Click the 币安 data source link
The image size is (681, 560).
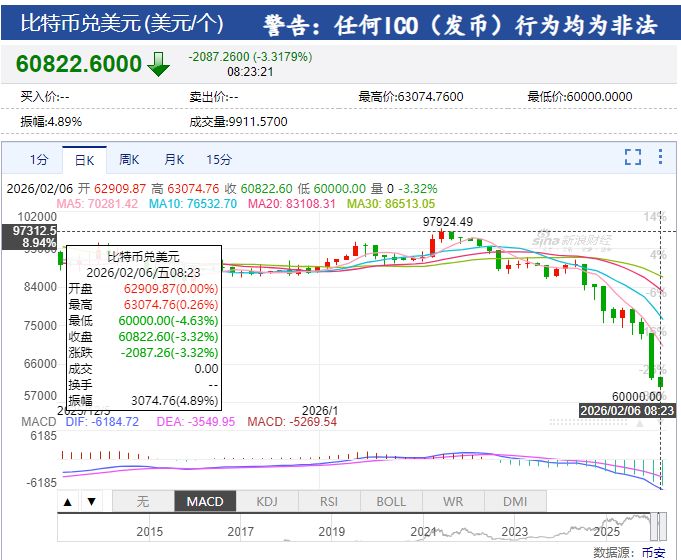point(653,552)
